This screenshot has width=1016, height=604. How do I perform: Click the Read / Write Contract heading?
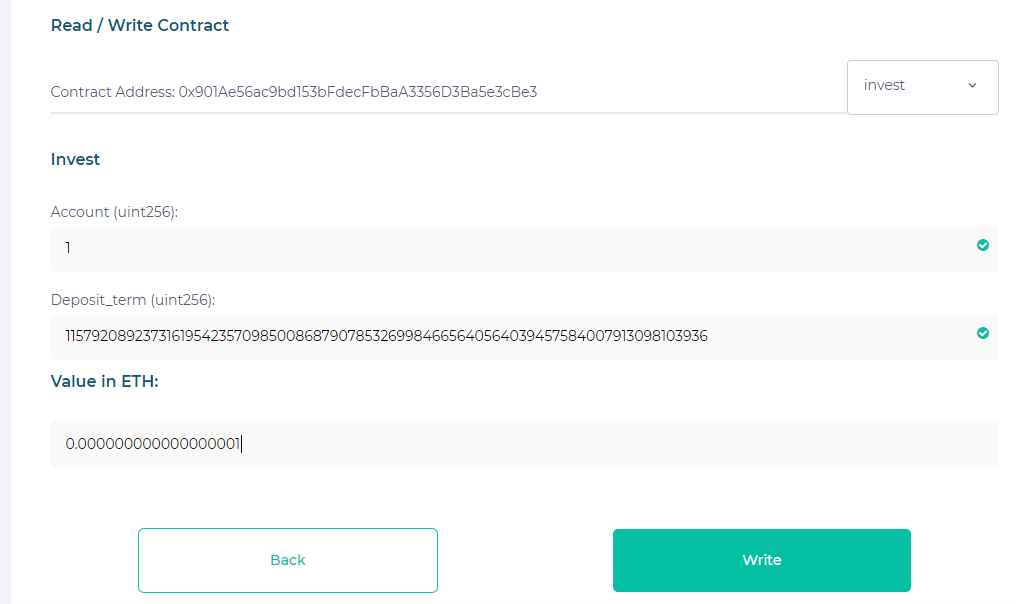coord(140,26)
